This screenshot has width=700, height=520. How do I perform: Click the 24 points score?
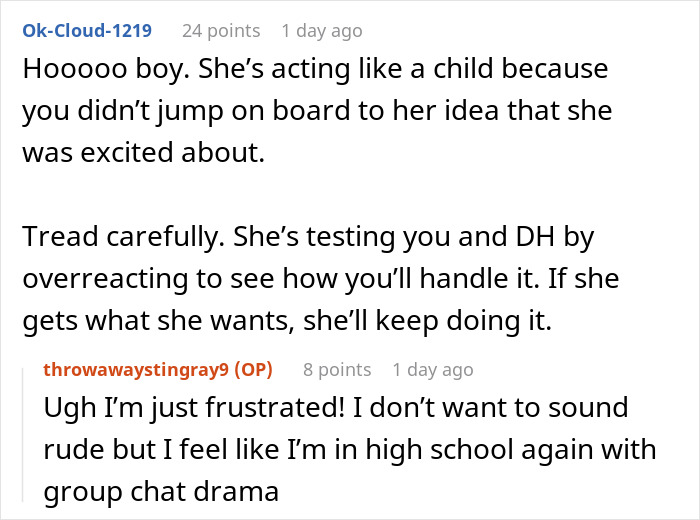pyautogui.click(x=220, y=31)
